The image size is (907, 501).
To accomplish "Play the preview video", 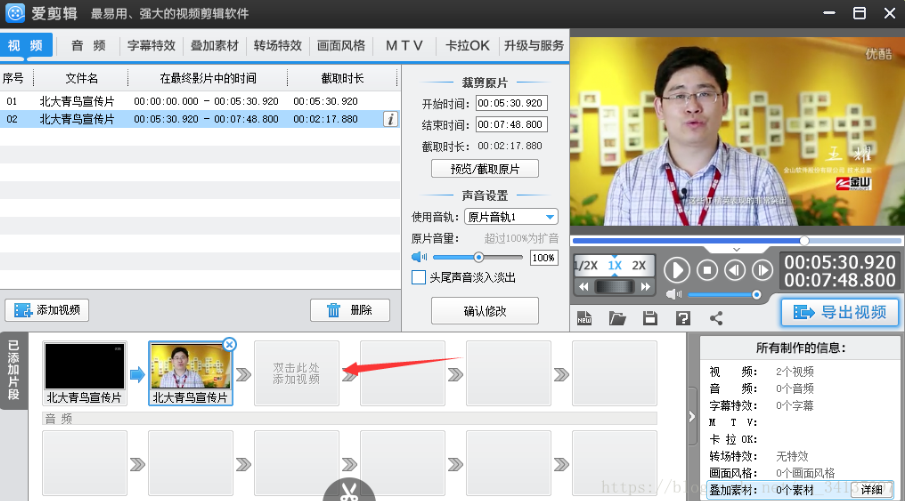I will click(676, 270).
